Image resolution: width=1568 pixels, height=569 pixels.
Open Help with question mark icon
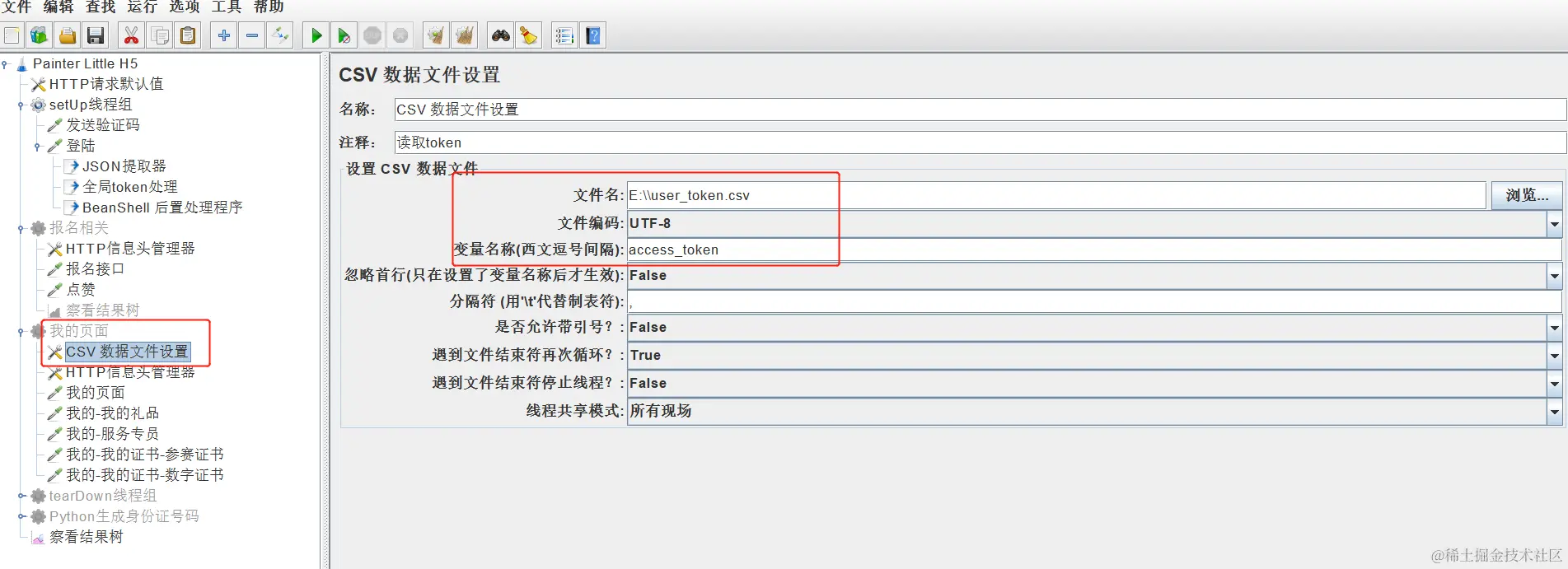[593, 35]
